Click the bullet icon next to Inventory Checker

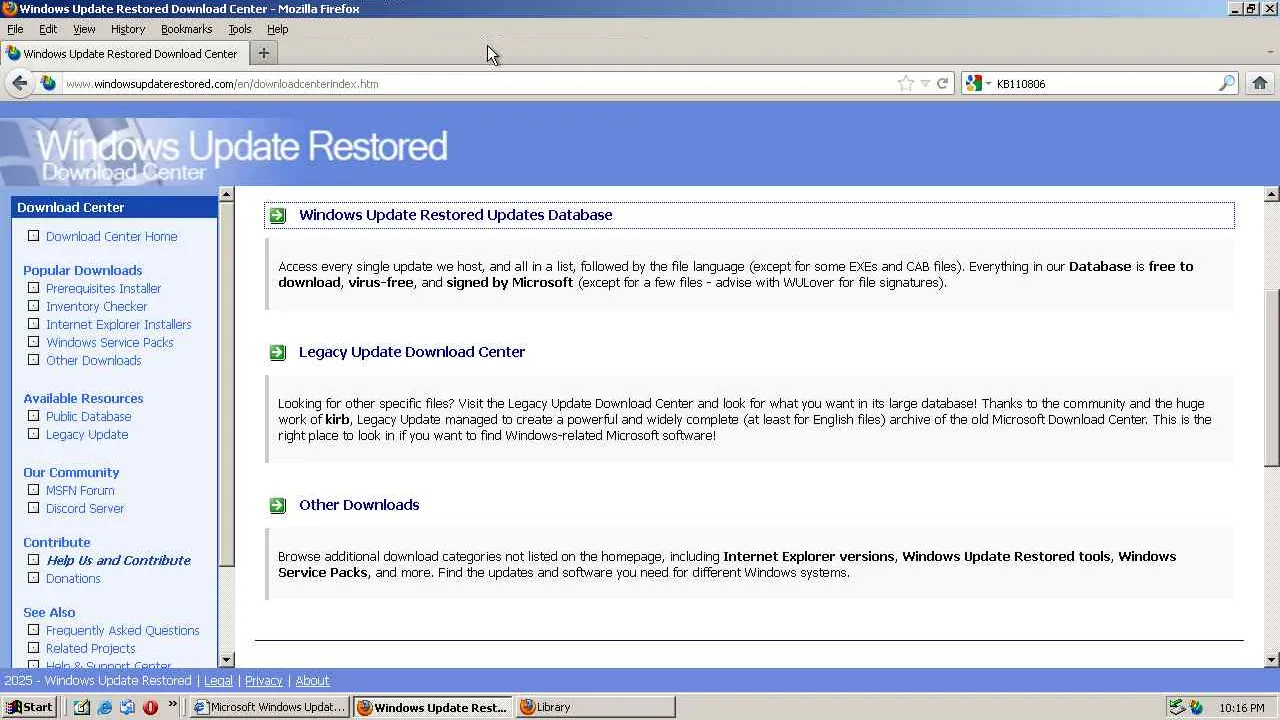click(34, 307)
